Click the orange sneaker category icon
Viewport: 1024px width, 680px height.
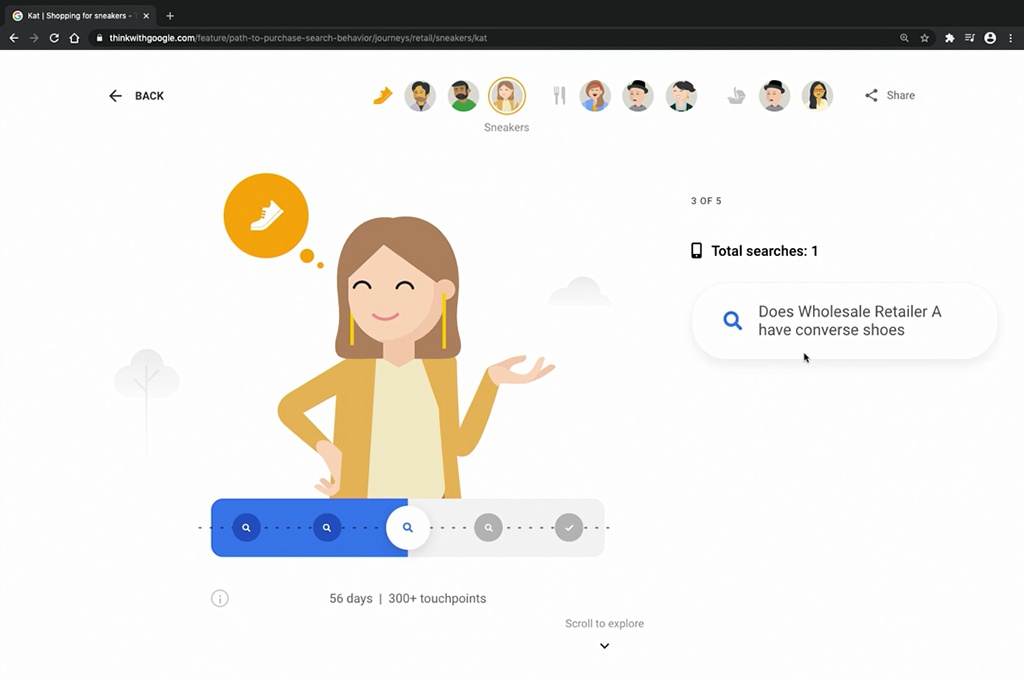pos(382,96)
